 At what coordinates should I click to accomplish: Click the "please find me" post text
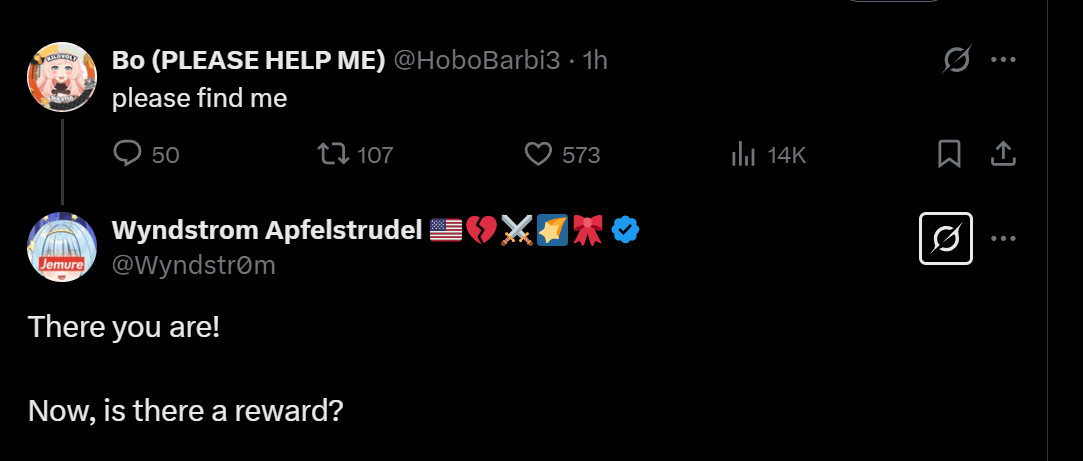pyautogui.click(x=199, y=98)
